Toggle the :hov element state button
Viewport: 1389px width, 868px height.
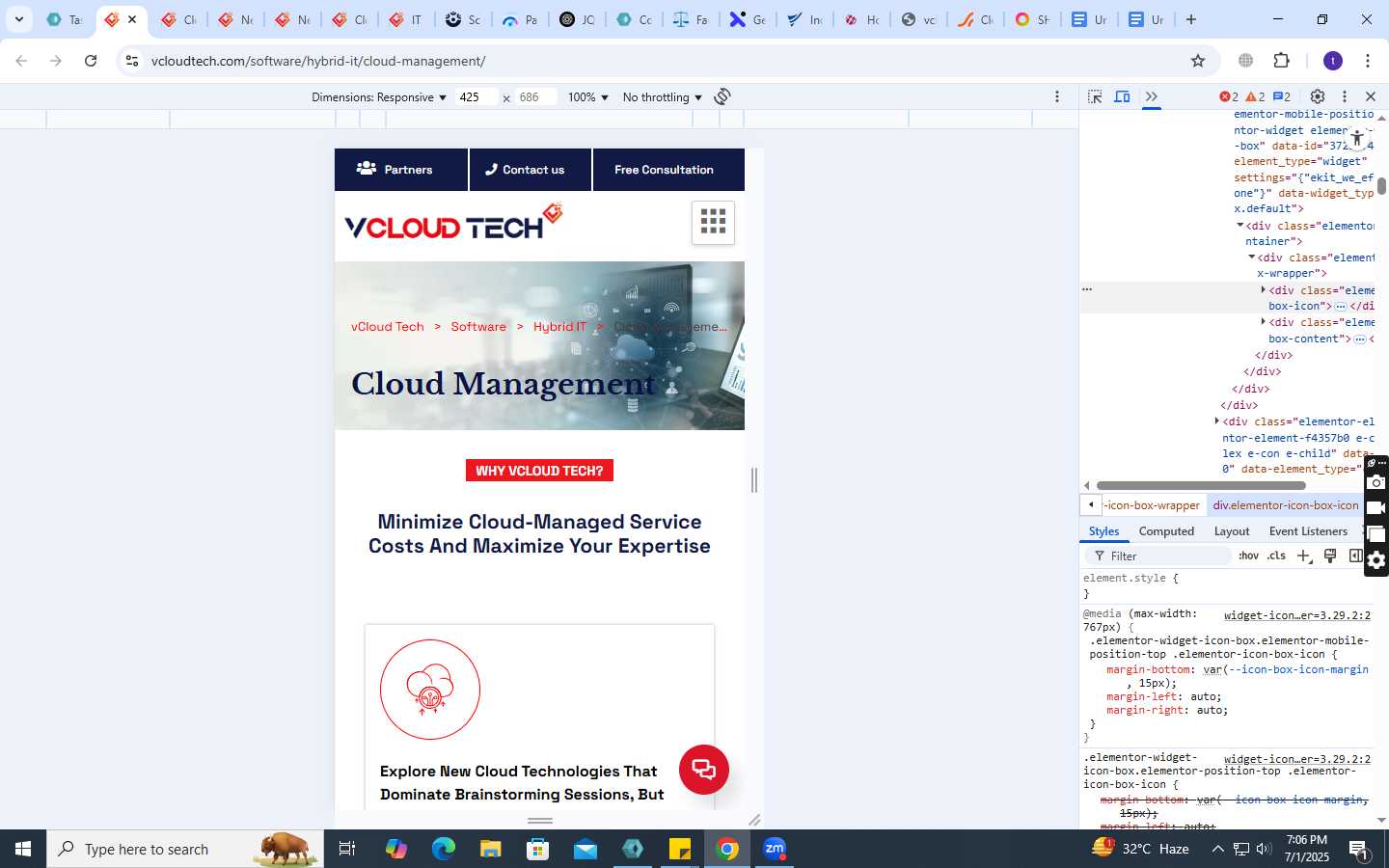coord(1248,556)
